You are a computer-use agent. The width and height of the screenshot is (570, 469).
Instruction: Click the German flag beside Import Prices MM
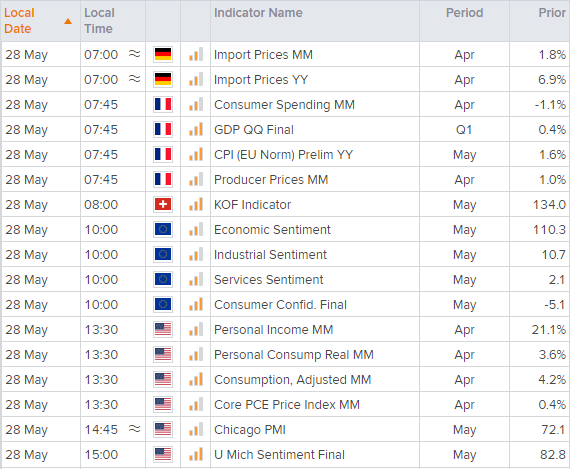coord(163,55)
